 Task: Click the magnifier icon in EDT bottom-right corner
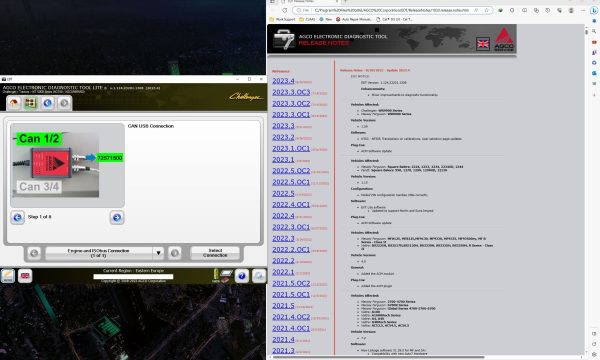click(x=259, y=275)
